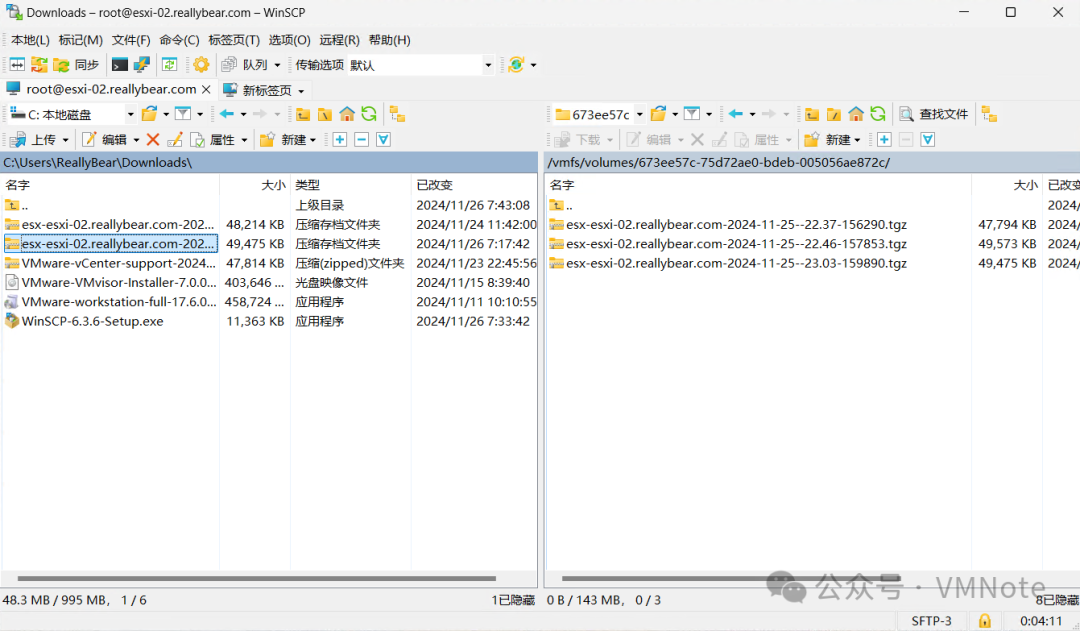Image resolution: width=1080 pixels, height=631 pixels.
Task: Toggle remote directory tree icon
Action: click(x=990, y=114)
